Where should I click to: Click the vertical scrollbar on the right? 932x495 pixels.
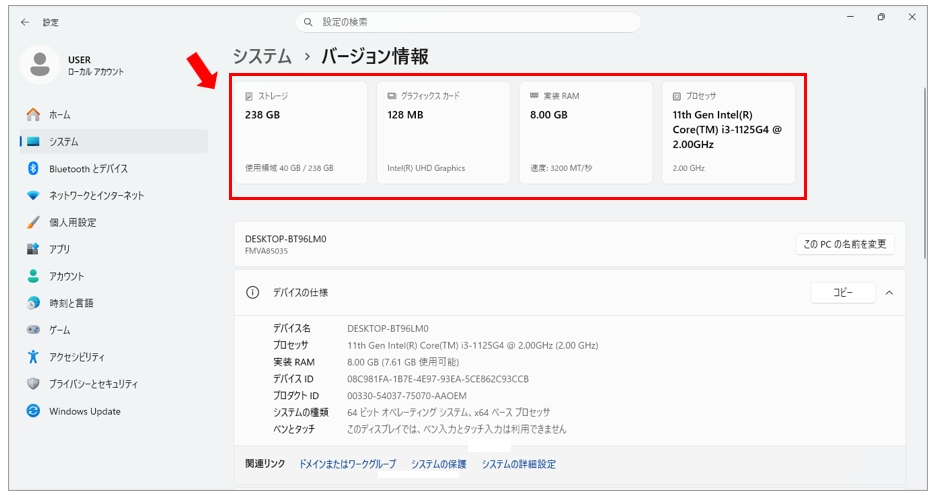924,172
